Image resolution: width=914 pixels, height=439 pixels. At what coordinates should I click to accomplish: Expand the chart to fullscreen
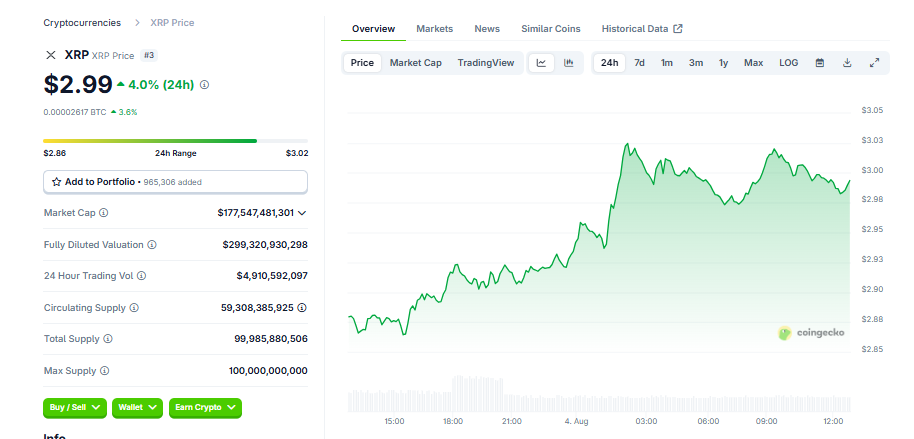[x=874, y=63]
